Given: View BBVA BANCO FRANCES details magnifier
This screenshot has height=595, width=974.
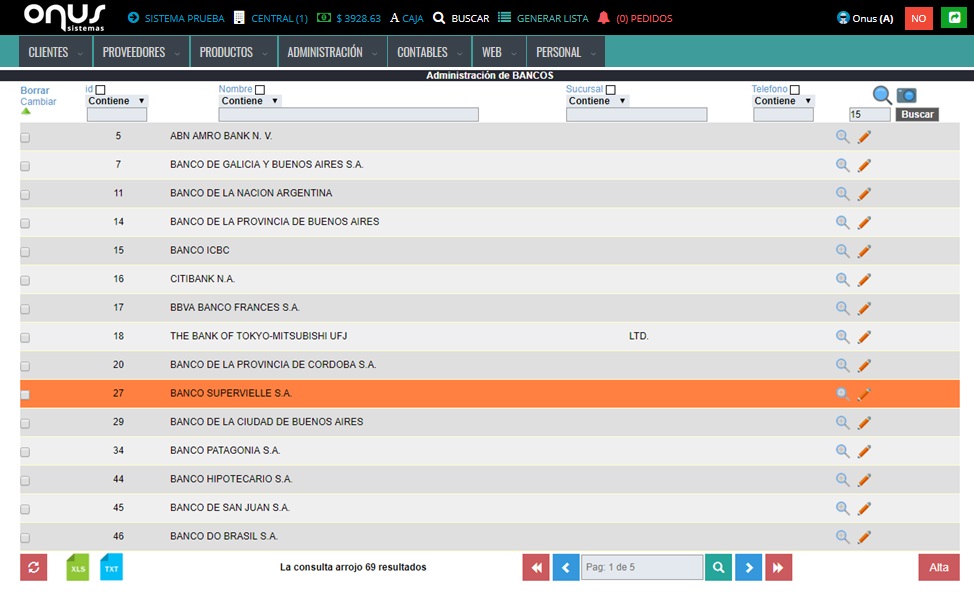Looking at the screenshot, I should [842, 308].
